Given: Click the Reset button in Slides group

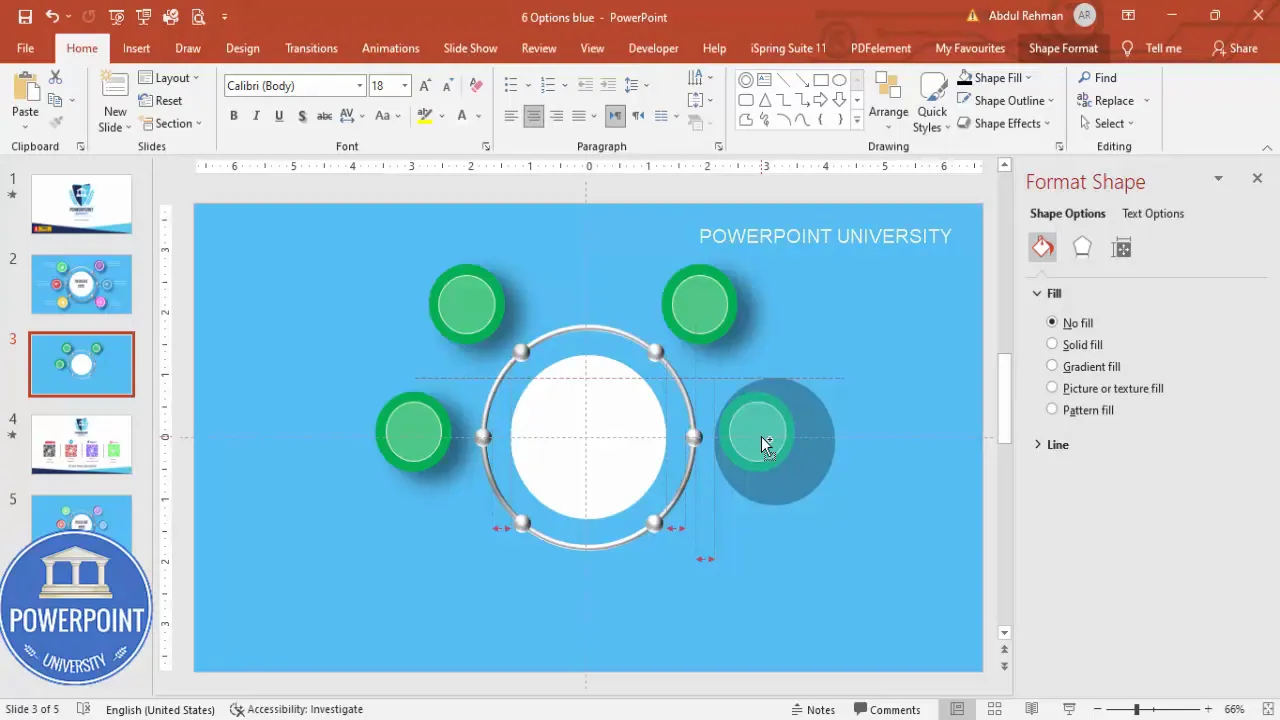Looking at the screenshot, I should tap(161, 100).
